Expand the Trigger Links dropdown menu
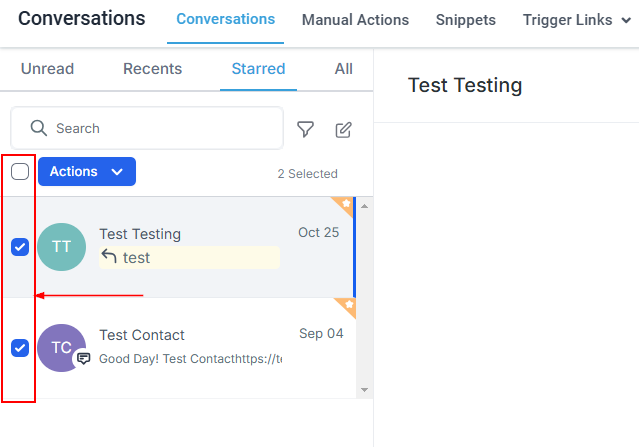The image size is (639, 447). tap(577, 20)
